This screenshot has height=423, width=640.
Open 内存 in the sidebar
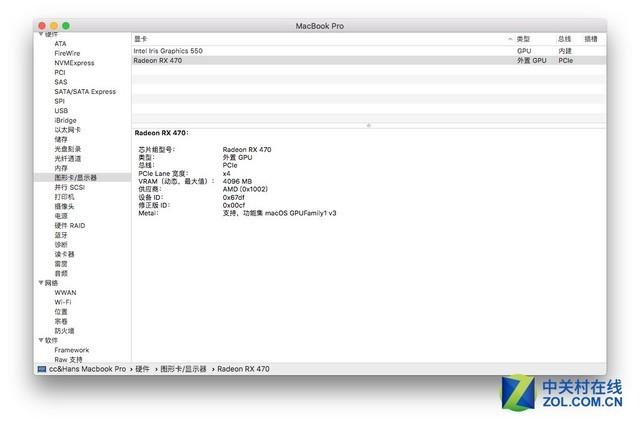point(61,168)
